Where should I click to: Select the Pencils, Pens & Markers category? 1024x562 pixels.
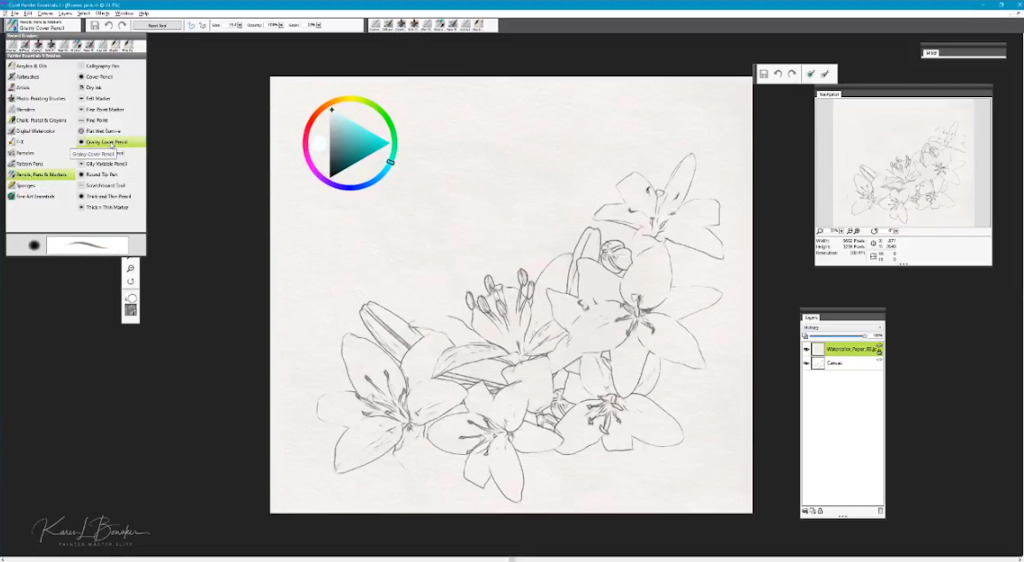[x=40, y=175]
